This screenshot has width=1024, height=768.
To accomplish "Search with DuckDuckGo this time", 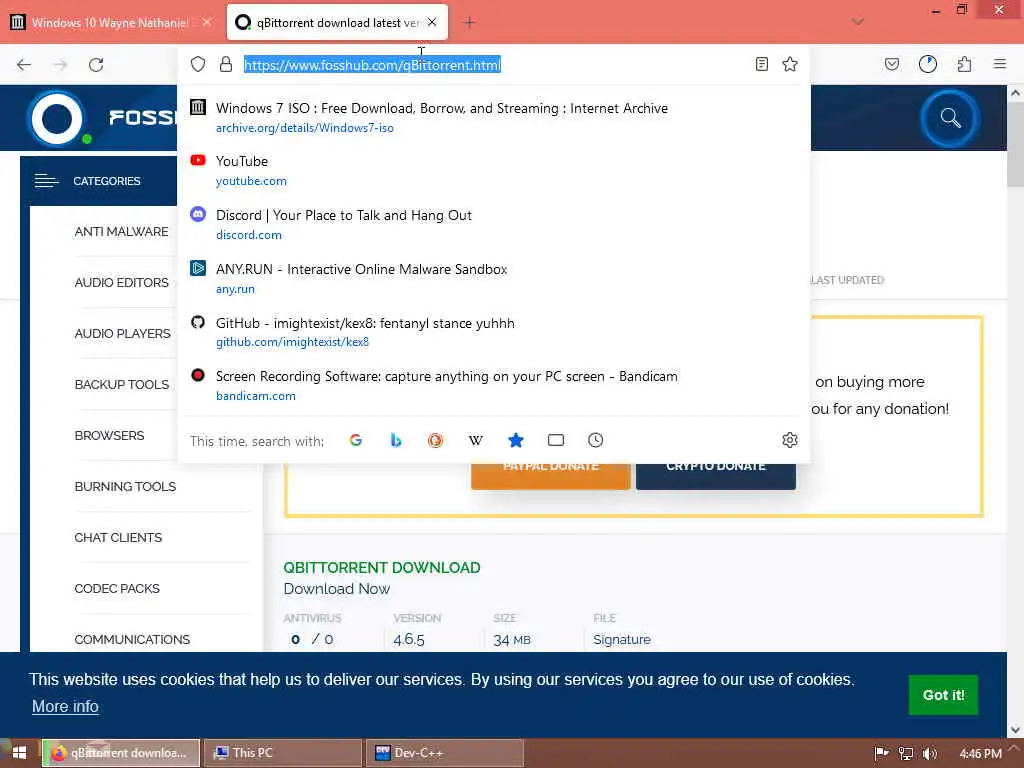I will [x=436, y=440].
